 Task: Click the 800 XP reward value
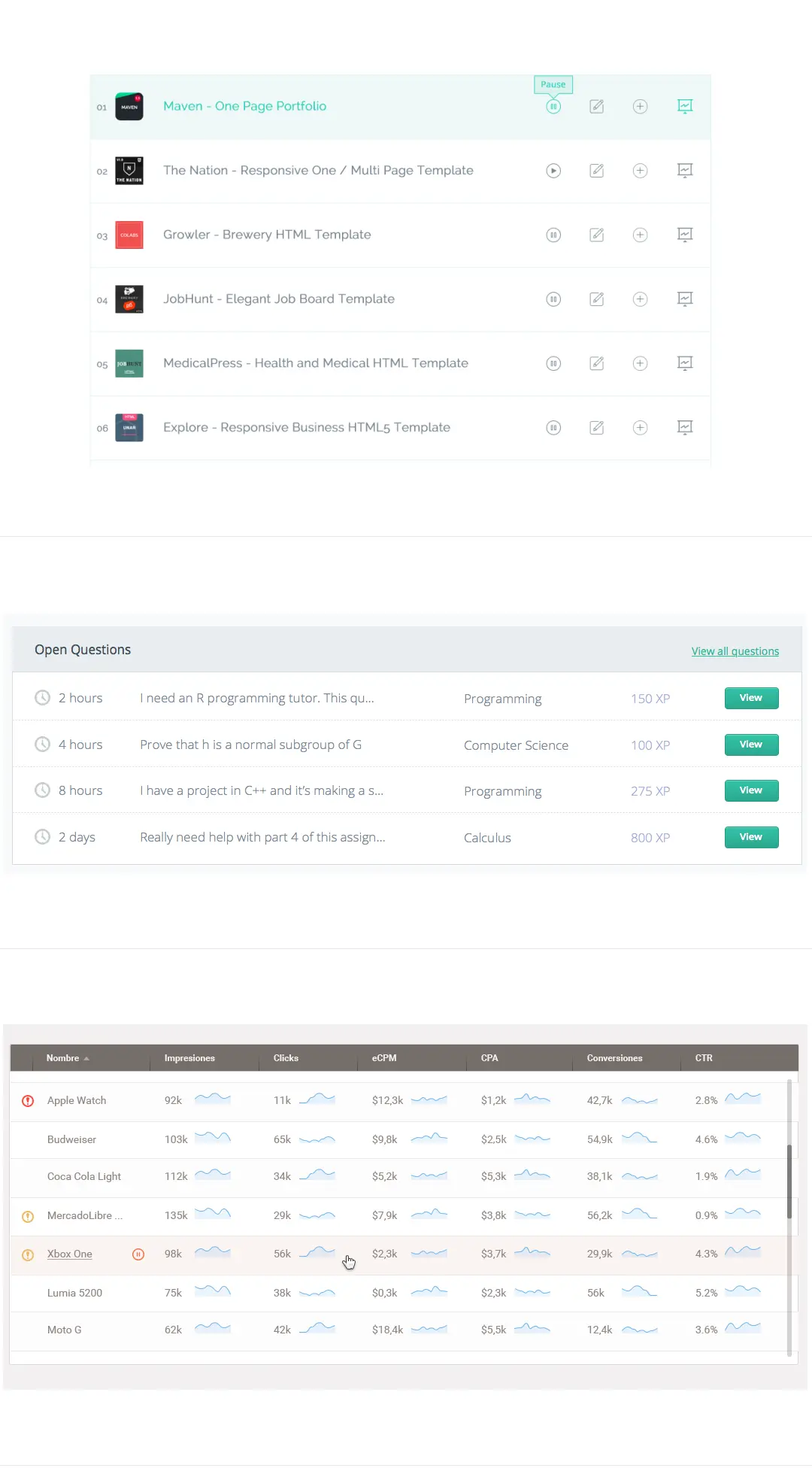[x=650, y=838]
